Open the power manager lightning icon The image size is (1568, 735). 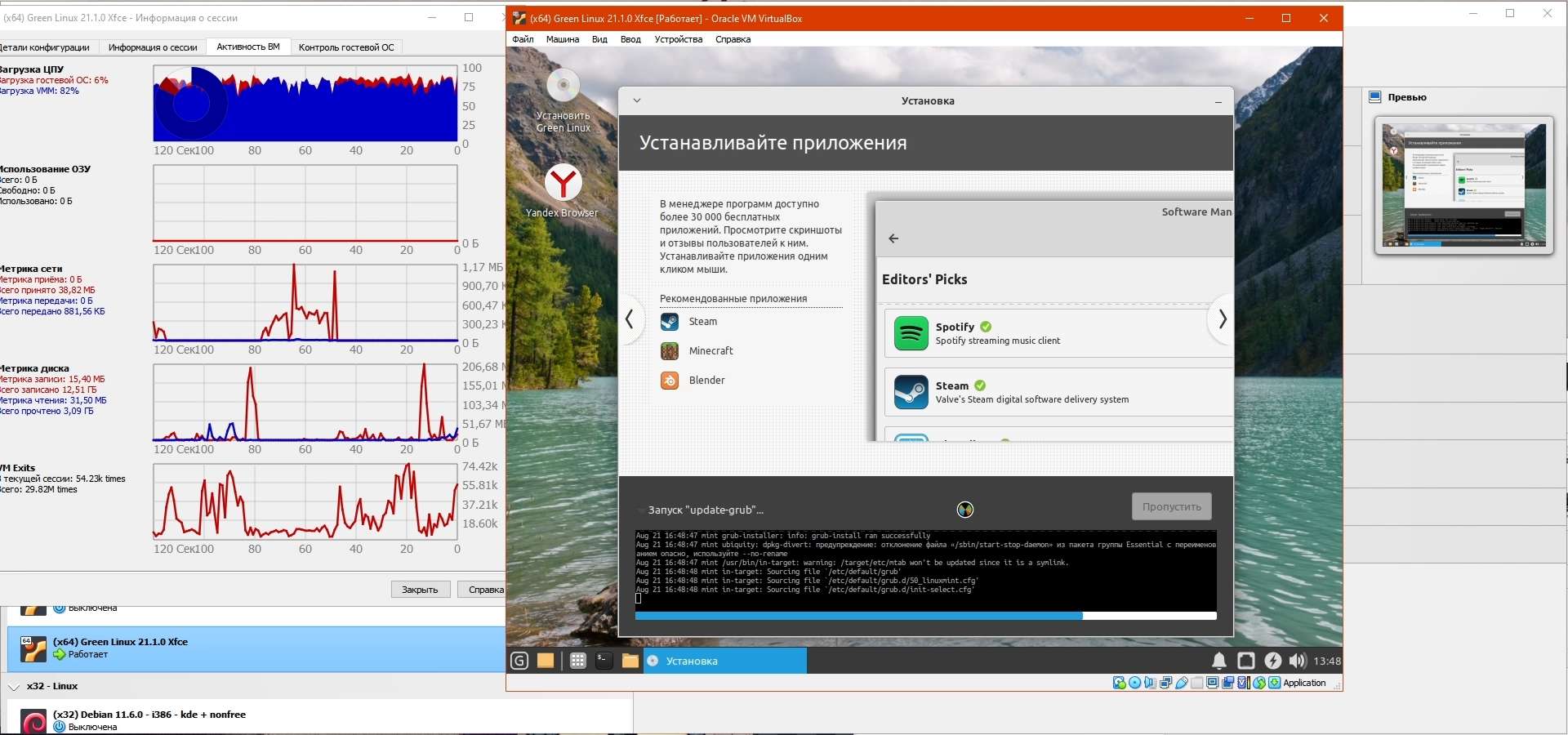[1273, 661]
